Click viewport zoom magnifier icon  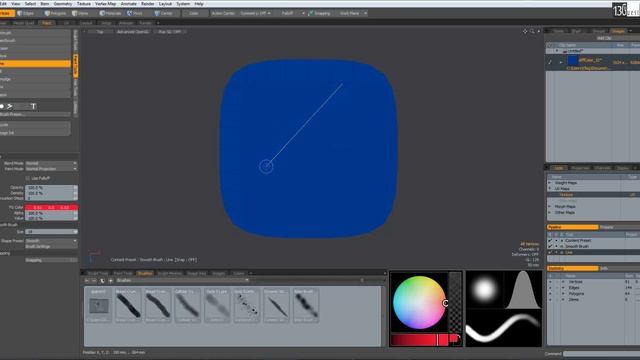point(532,31)
